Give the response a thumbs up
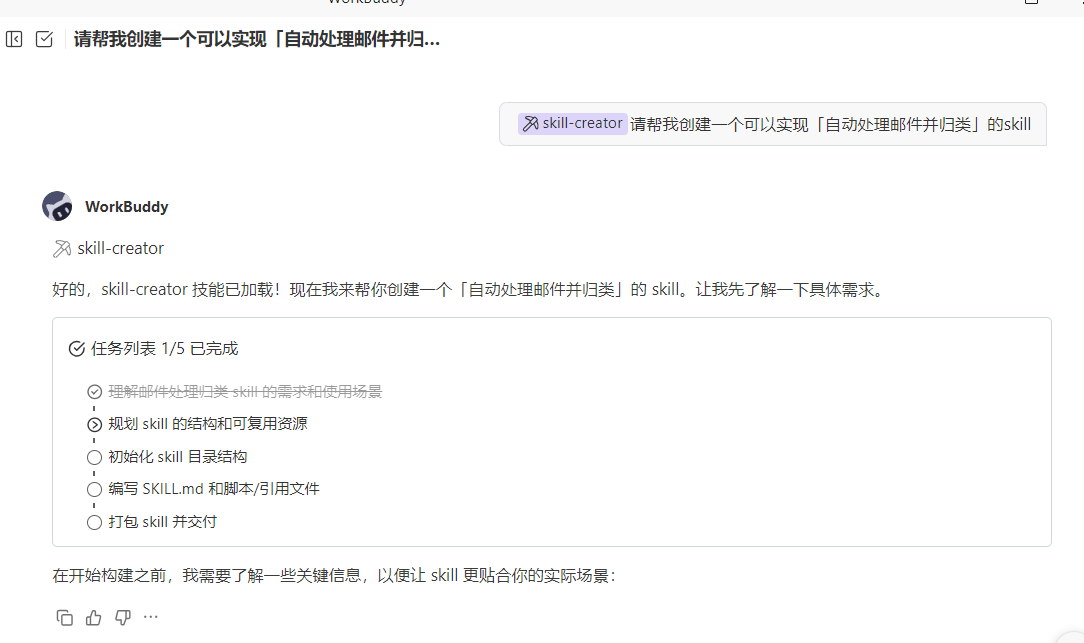 click(93, 617)
